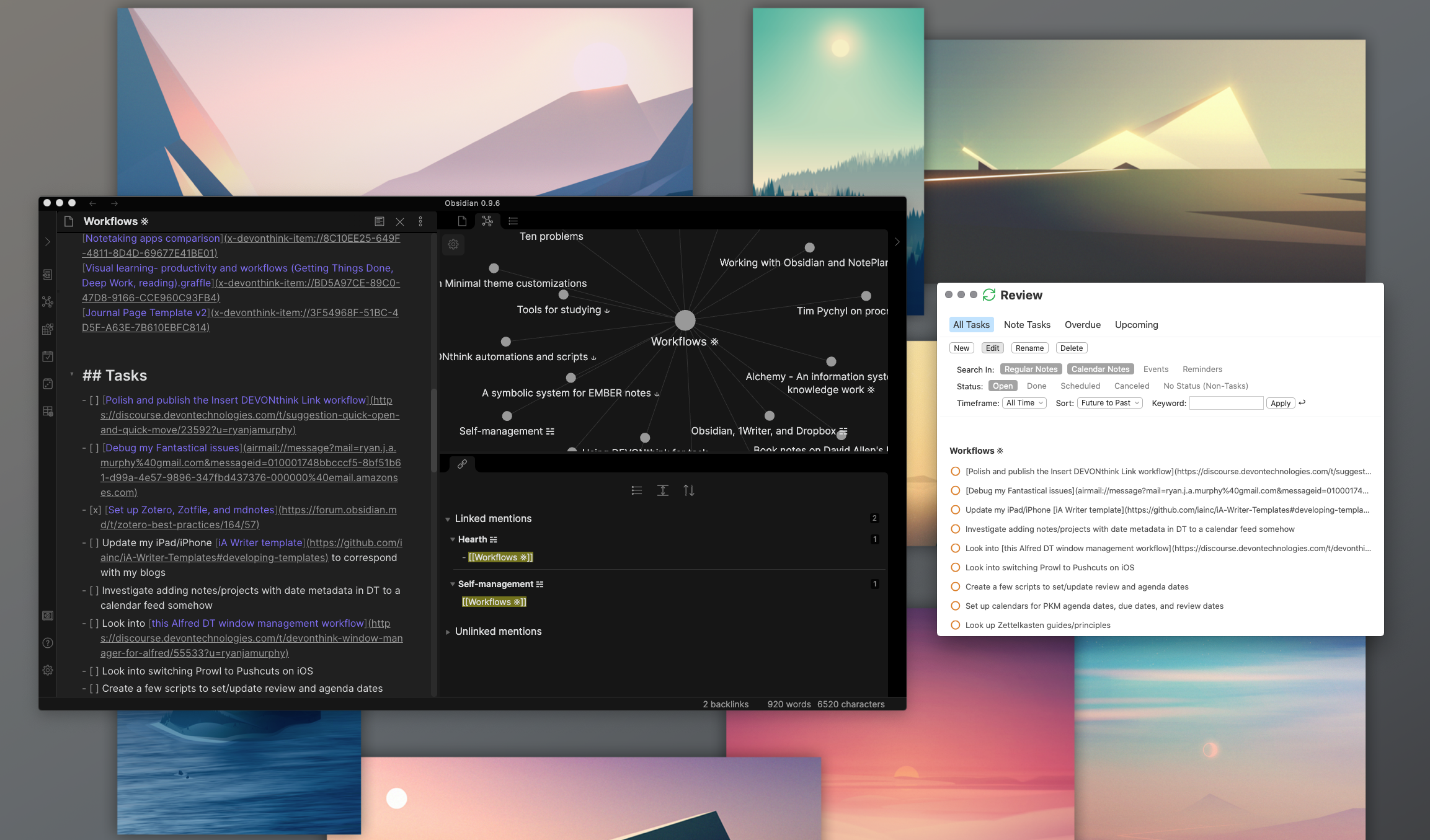The width and height of the screenshot is (1430, 840).
Task: Switch to the file tab in right sidebar
Action: click(x=462, y=221)
